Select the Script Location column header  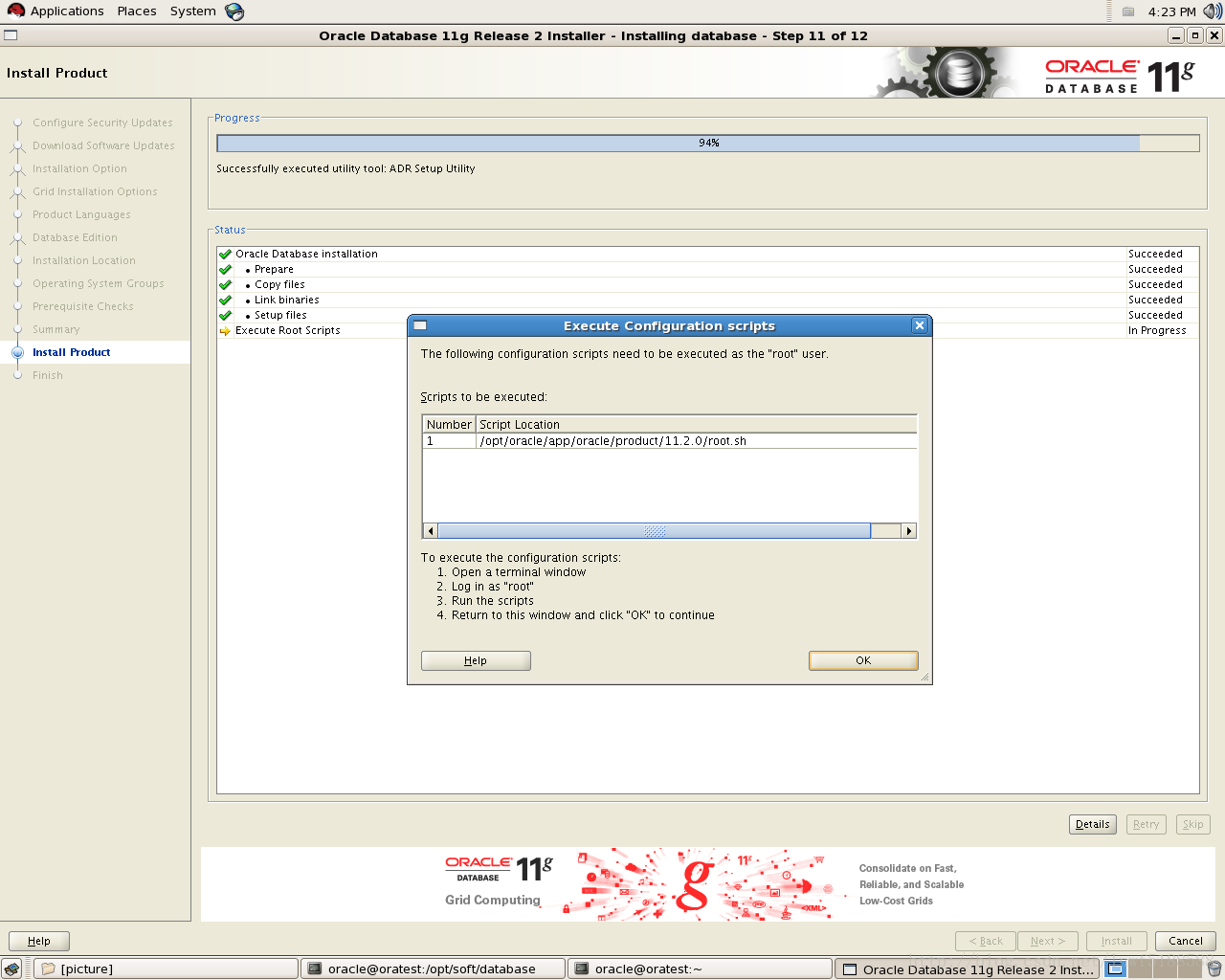[x=697, y=424]
